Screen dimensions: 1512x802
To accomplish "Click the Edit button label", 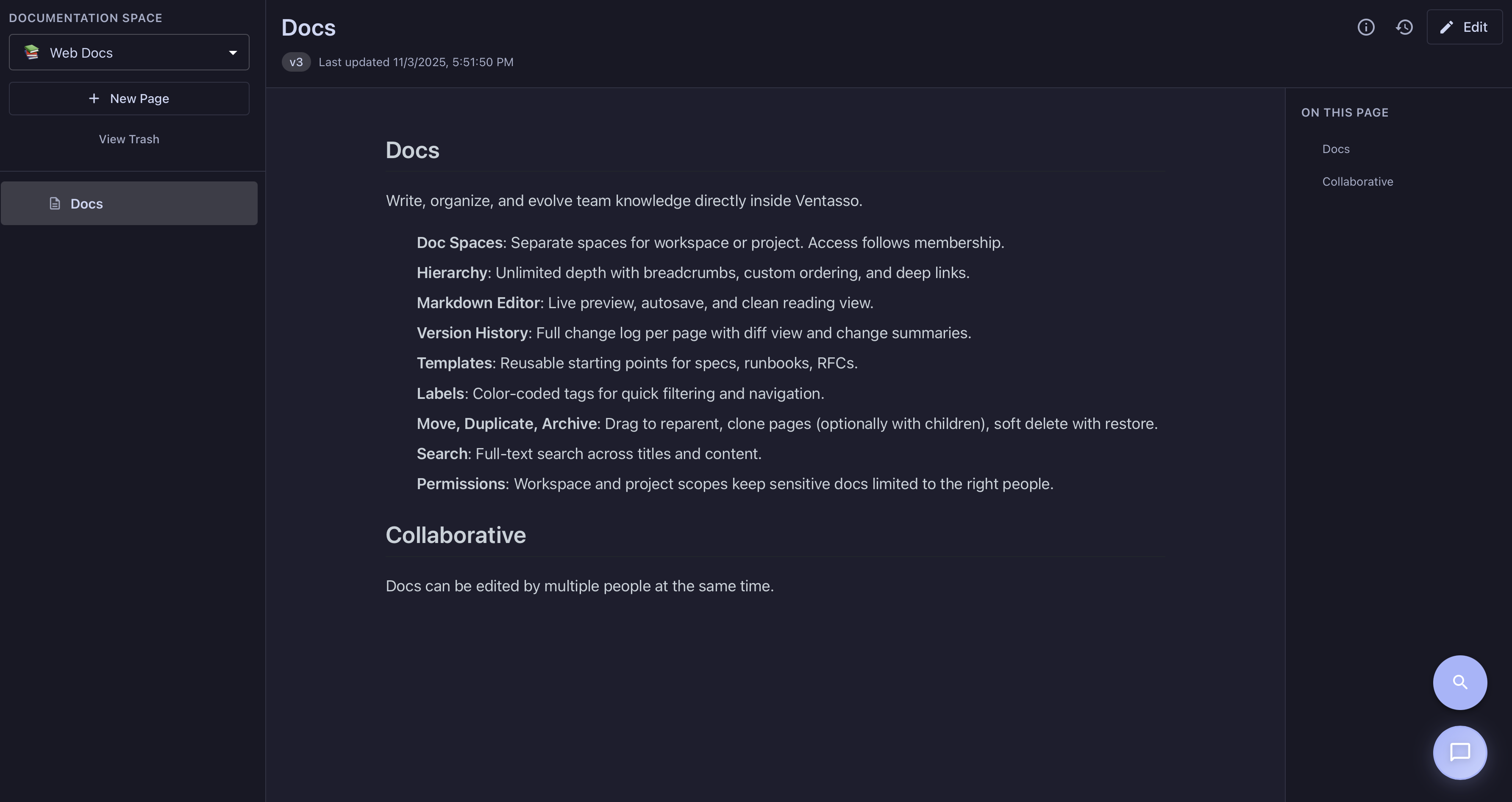I will pyautogui.click(x=1474, y=27).
